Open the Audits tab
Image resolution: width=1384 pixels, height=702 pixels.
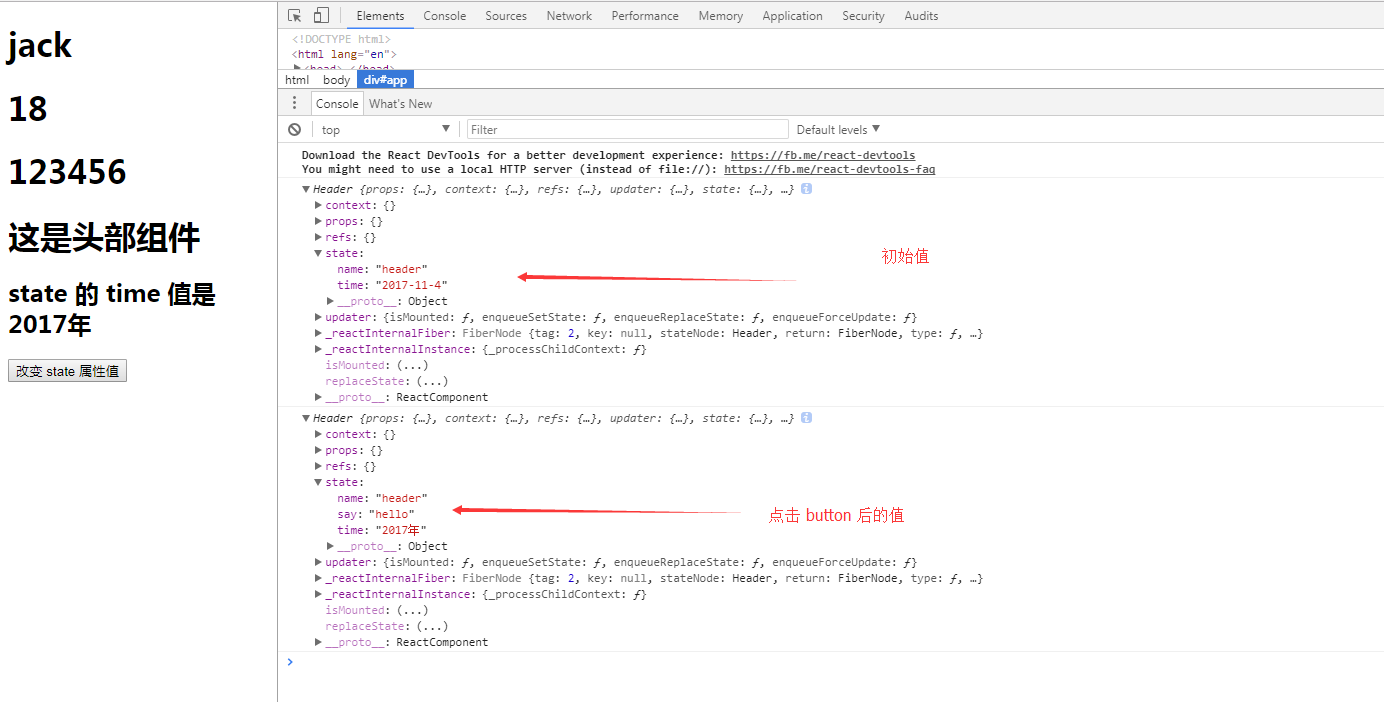[x=921, y=16]
